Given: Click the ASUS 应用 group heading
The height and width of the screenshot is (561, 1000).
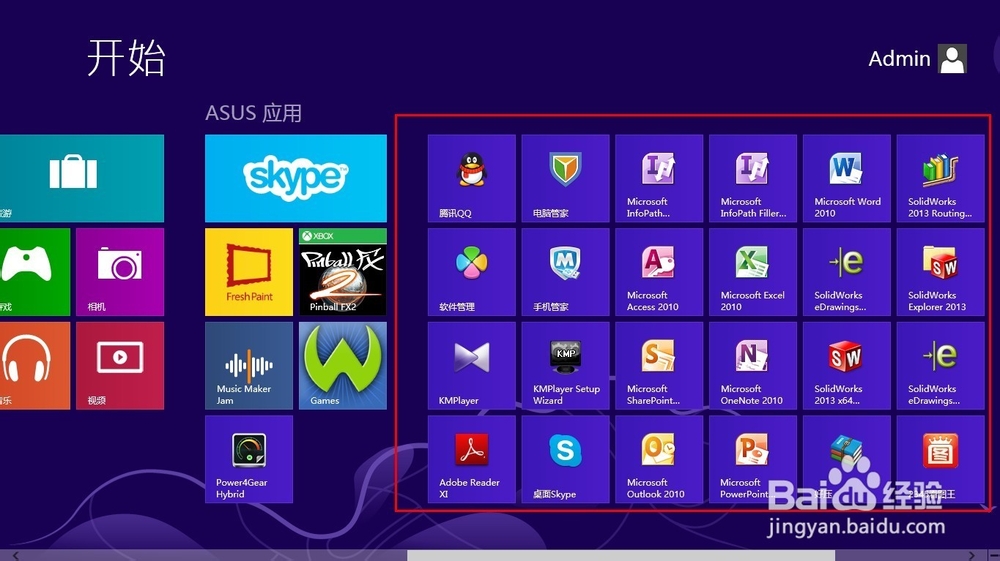Looking at the screenshot, I should tap(253, 113).
